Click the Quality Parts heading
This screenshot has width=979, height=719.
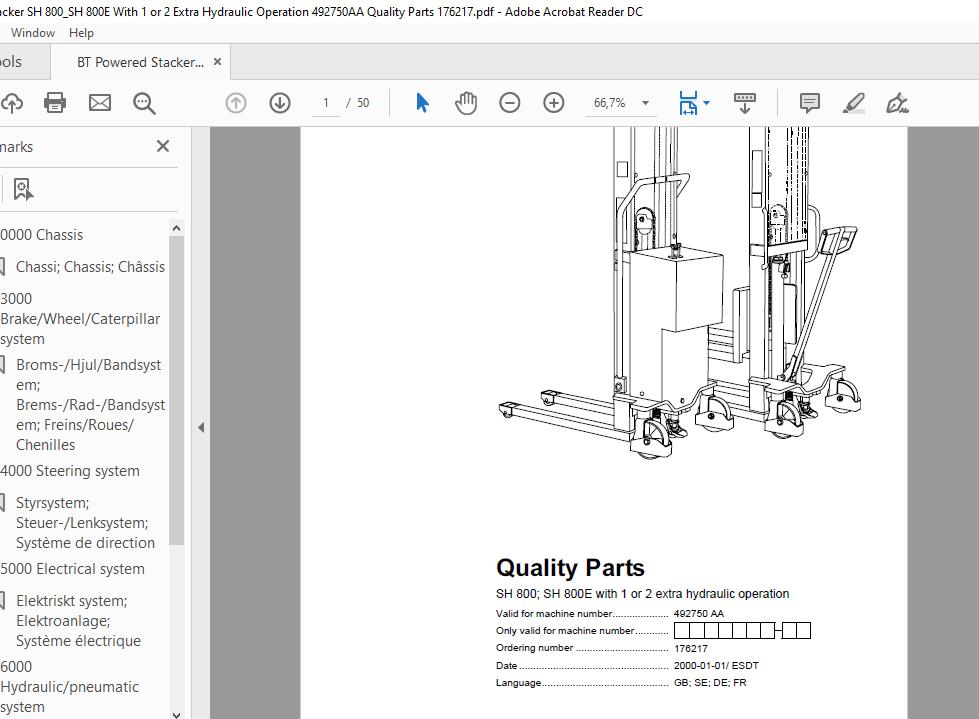click(x=570, y=568)
